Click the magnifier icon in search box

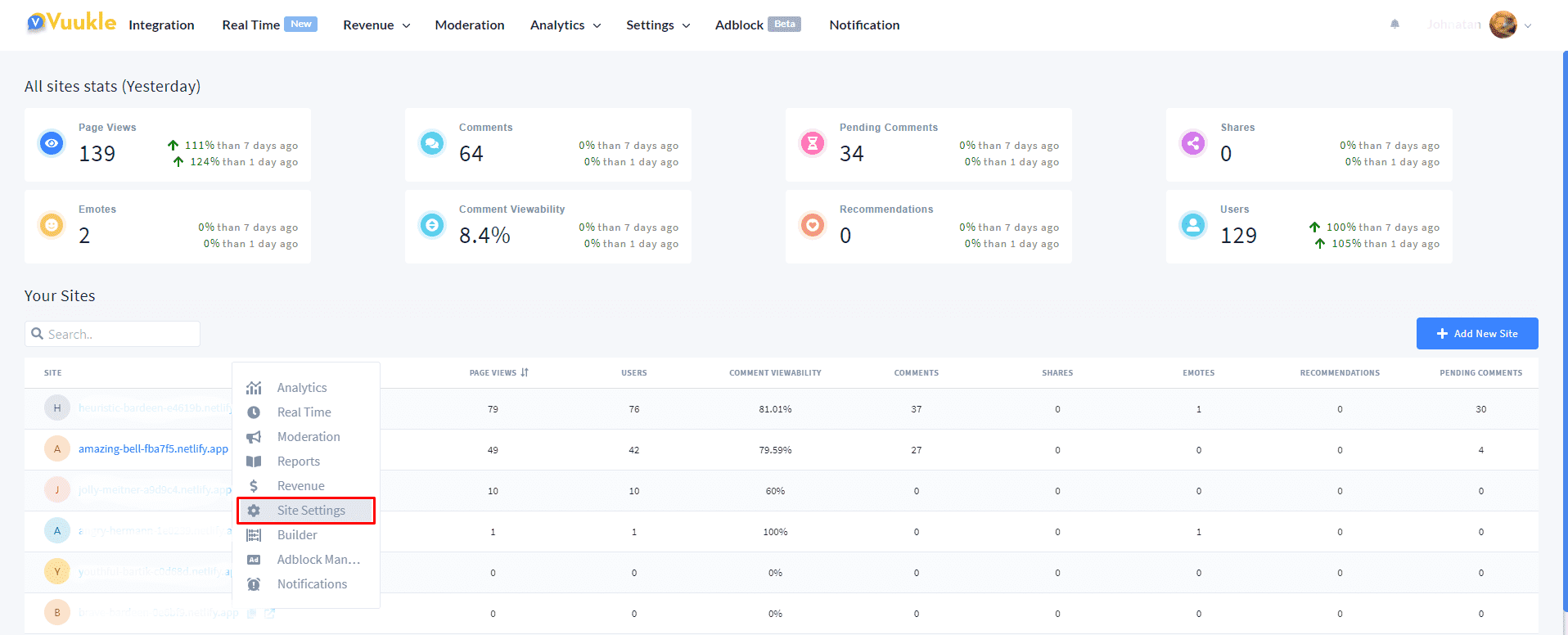[37, 334]
